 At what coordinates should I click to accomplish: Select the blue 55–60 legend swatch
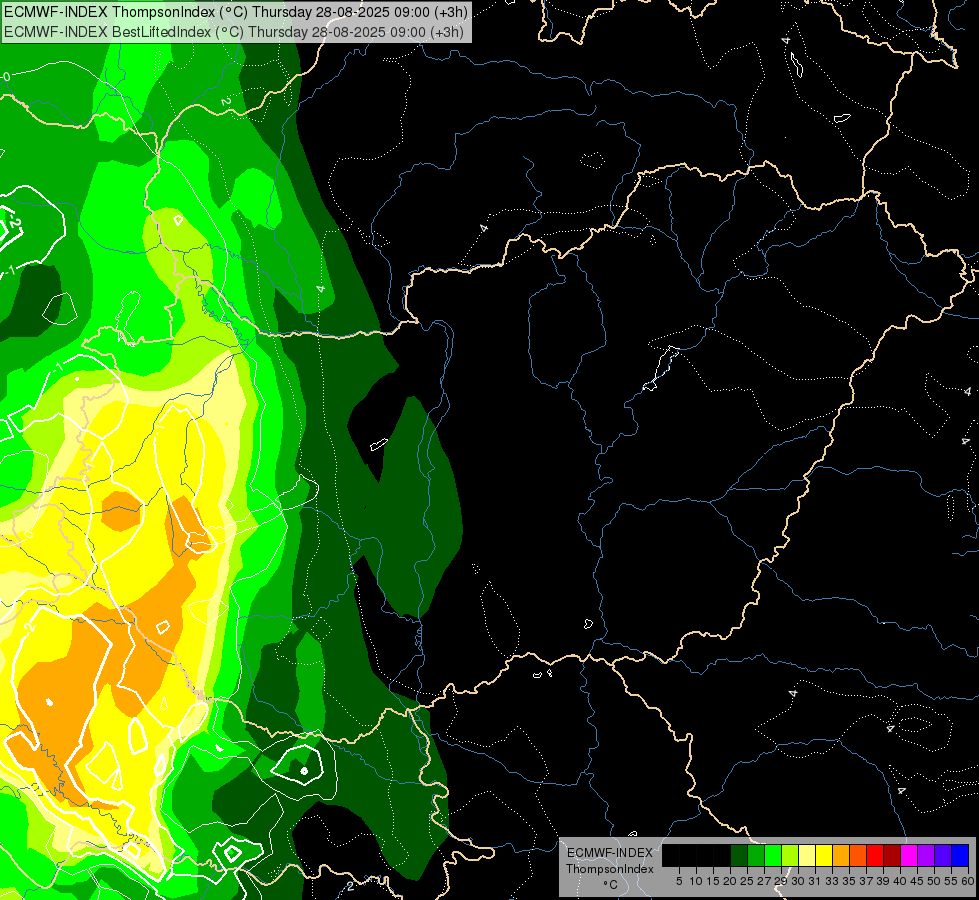coord(960,855)
